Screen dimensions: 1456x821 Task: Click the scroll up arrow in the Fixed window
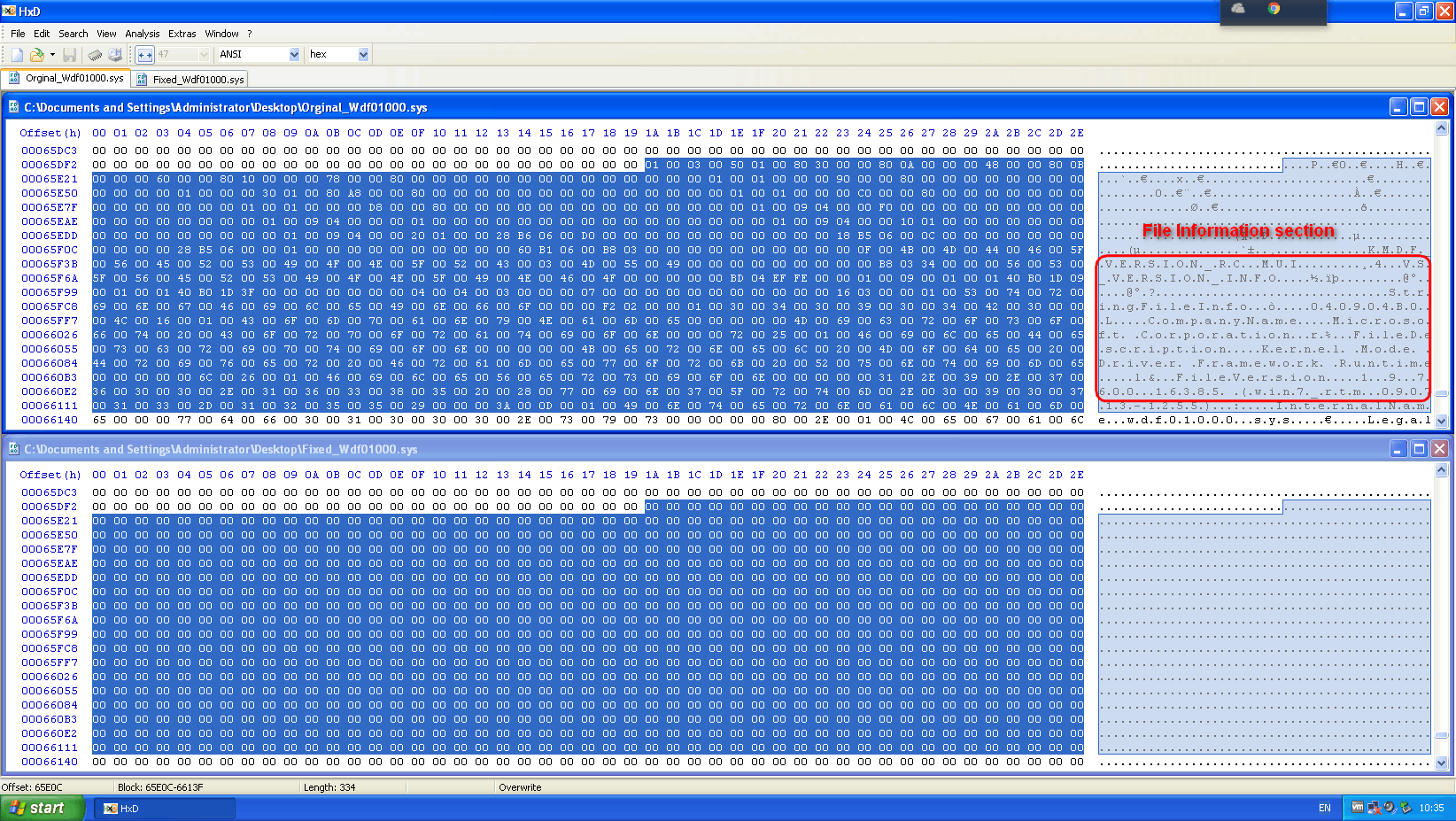click(1441, 470)
